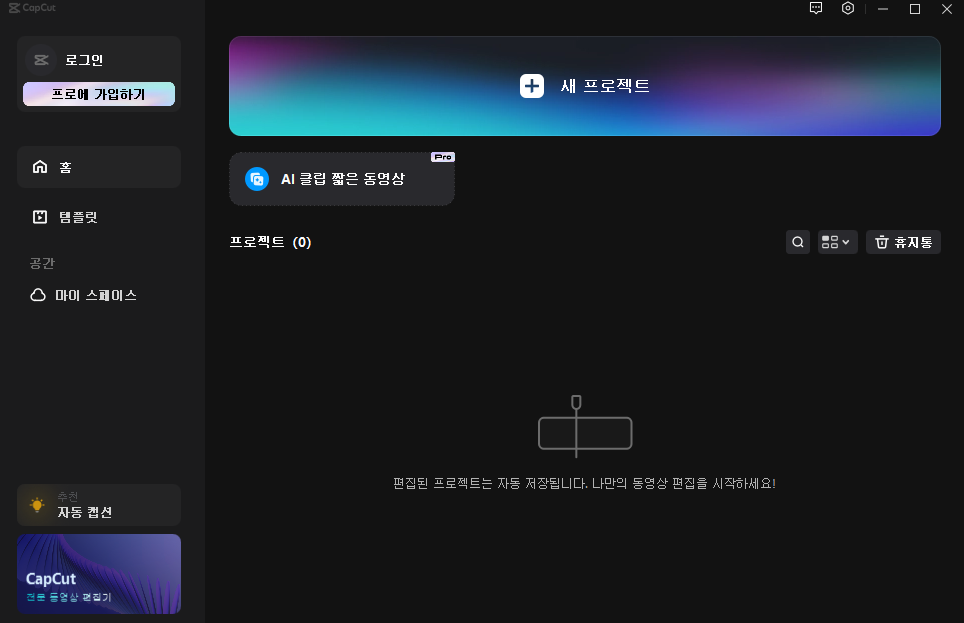Click the 공간 section label

click(42, 263)
